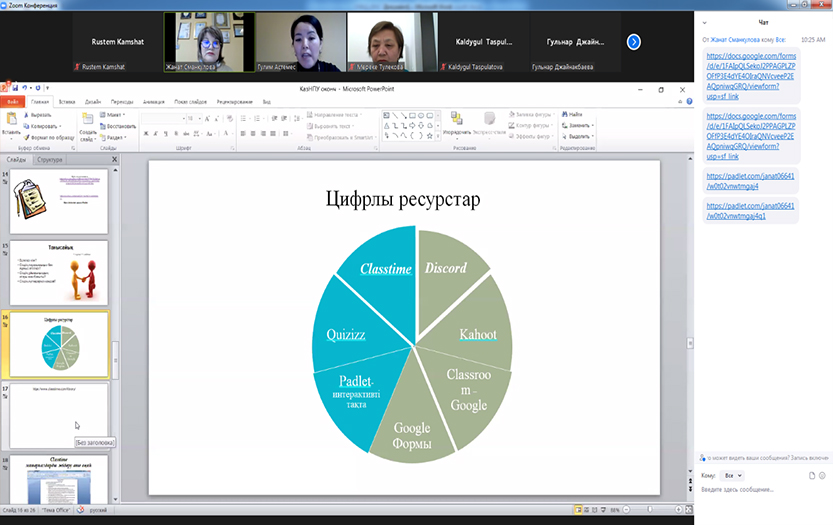The image size is (833, 525).
Task: Open the Структура pane tab
Action: coord(50,159)
